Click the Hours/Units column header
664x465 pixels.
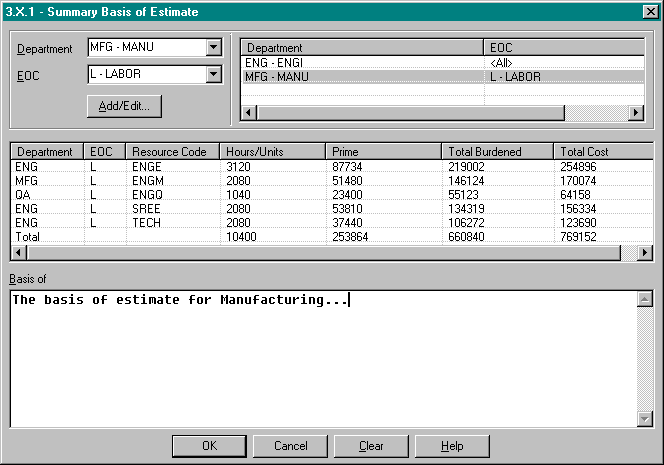272,152
